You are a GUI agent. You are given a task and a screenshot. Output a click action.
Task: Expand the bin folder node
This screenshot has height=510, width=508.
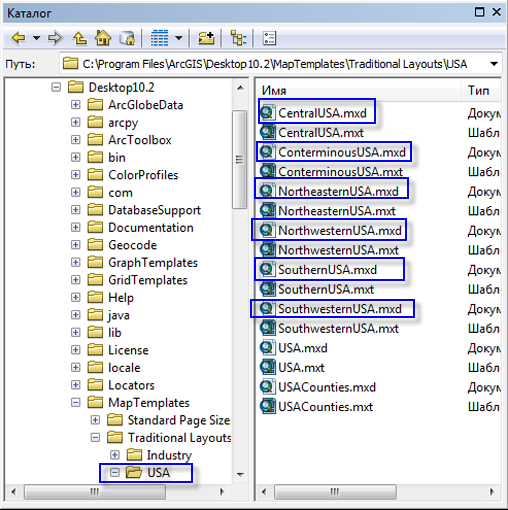76,157
